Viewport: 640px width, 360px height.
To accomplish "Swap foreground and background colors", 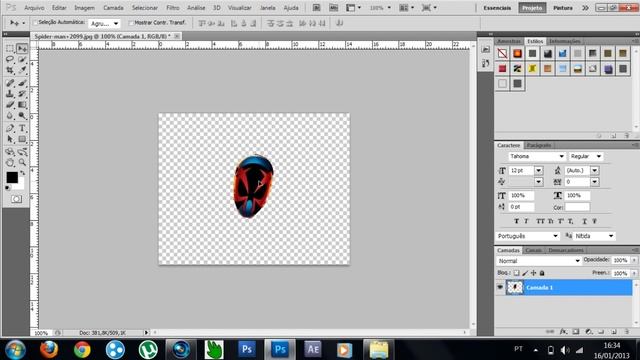I will click(x=23, y=173).
